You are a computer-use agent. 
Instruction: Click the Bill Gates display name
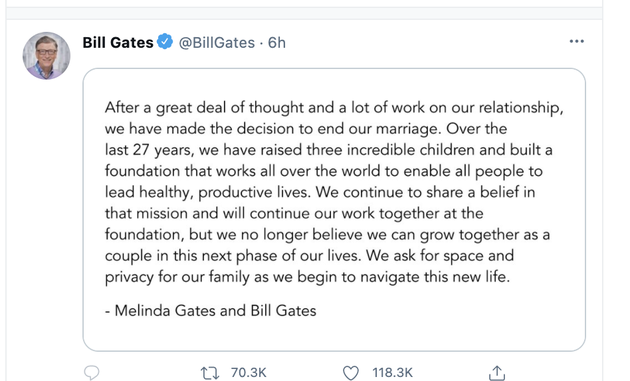pos(118,42)
